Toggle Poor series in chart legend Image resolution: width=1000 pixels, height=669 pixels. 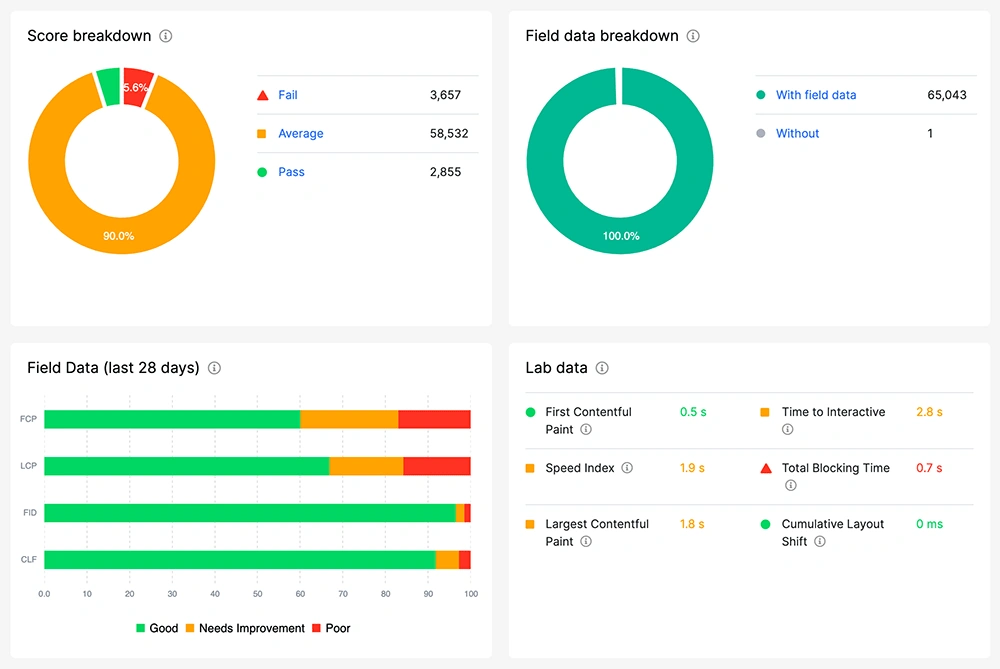pos(331,628)
